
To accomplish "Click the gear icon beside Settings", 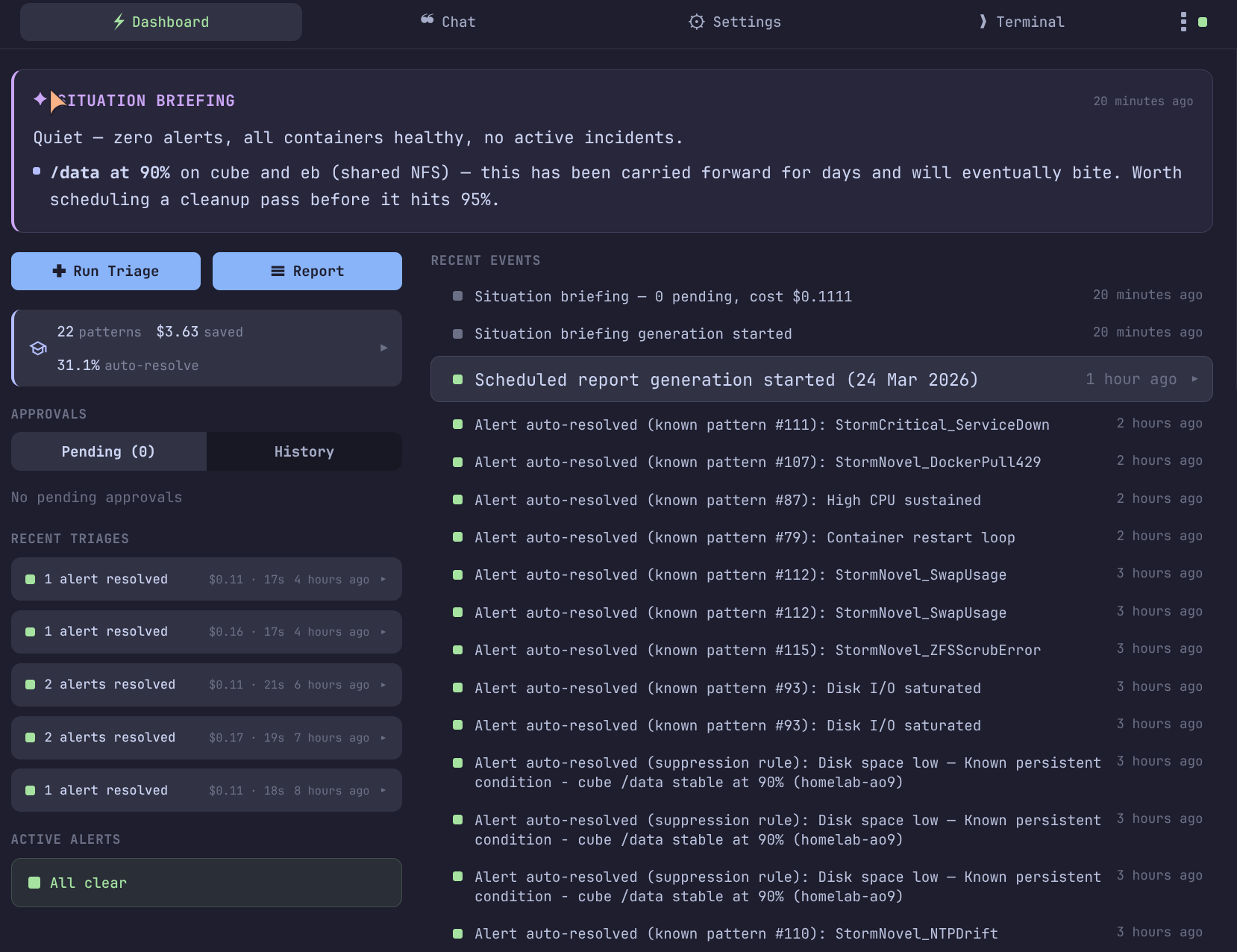I will click(696, 22).
